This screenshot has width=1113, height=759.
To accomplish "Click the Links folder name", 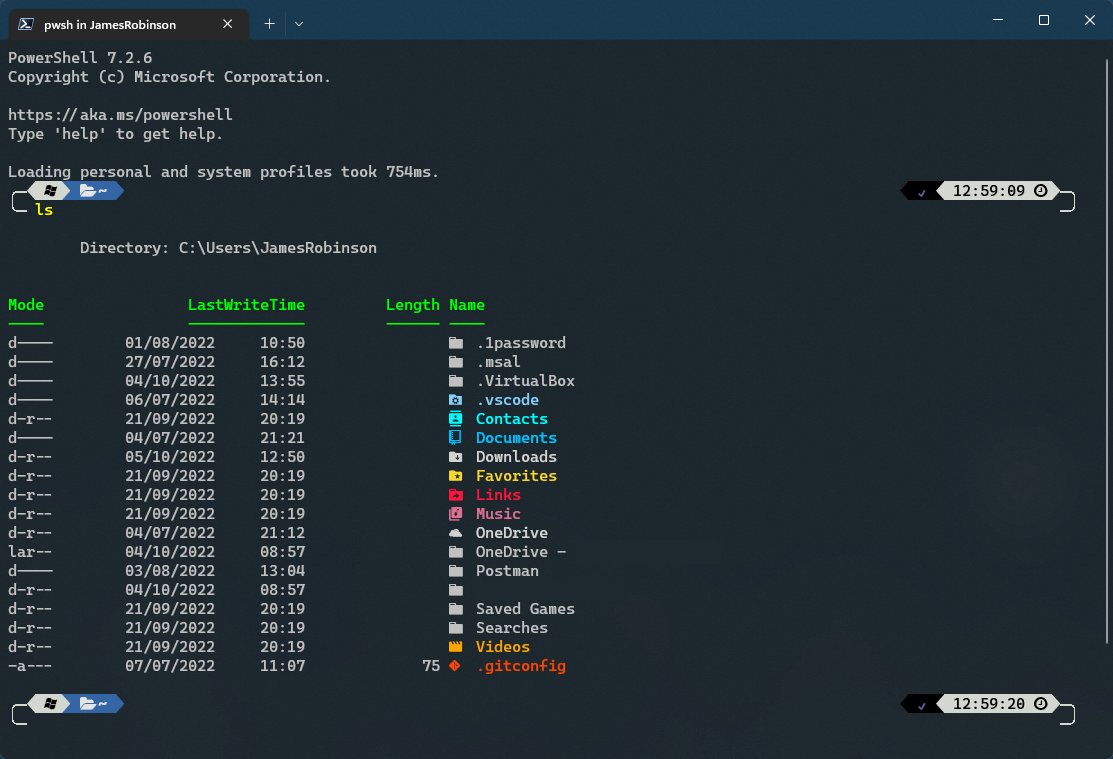I will 498,495.
